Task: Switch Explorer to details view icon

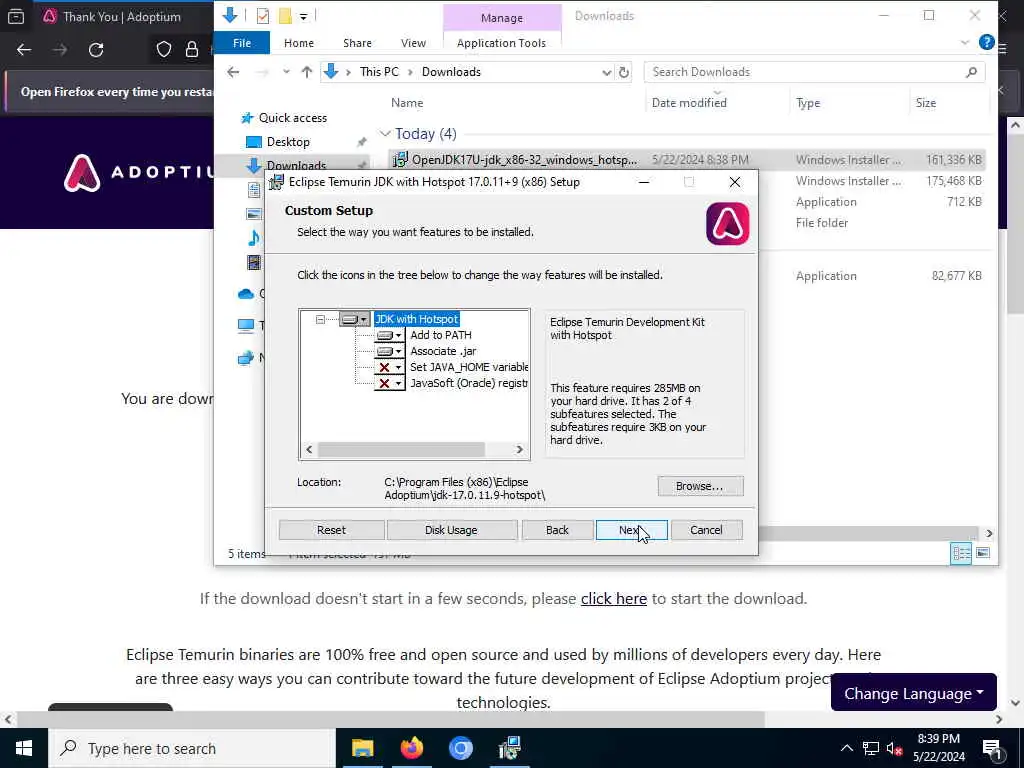Action: point(961,554)
